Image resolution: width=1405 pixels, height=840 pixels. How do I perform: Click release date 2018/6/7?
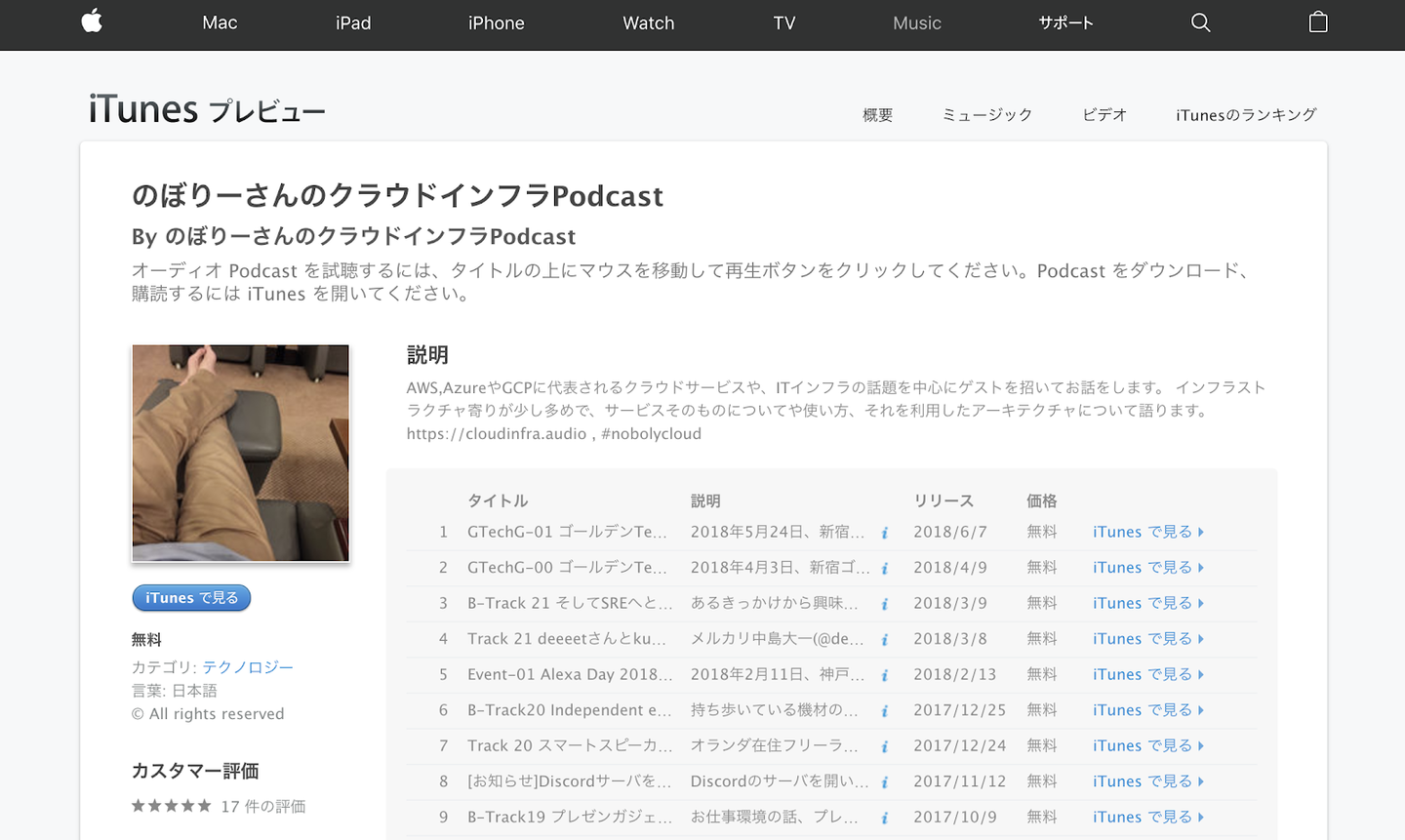950,532
